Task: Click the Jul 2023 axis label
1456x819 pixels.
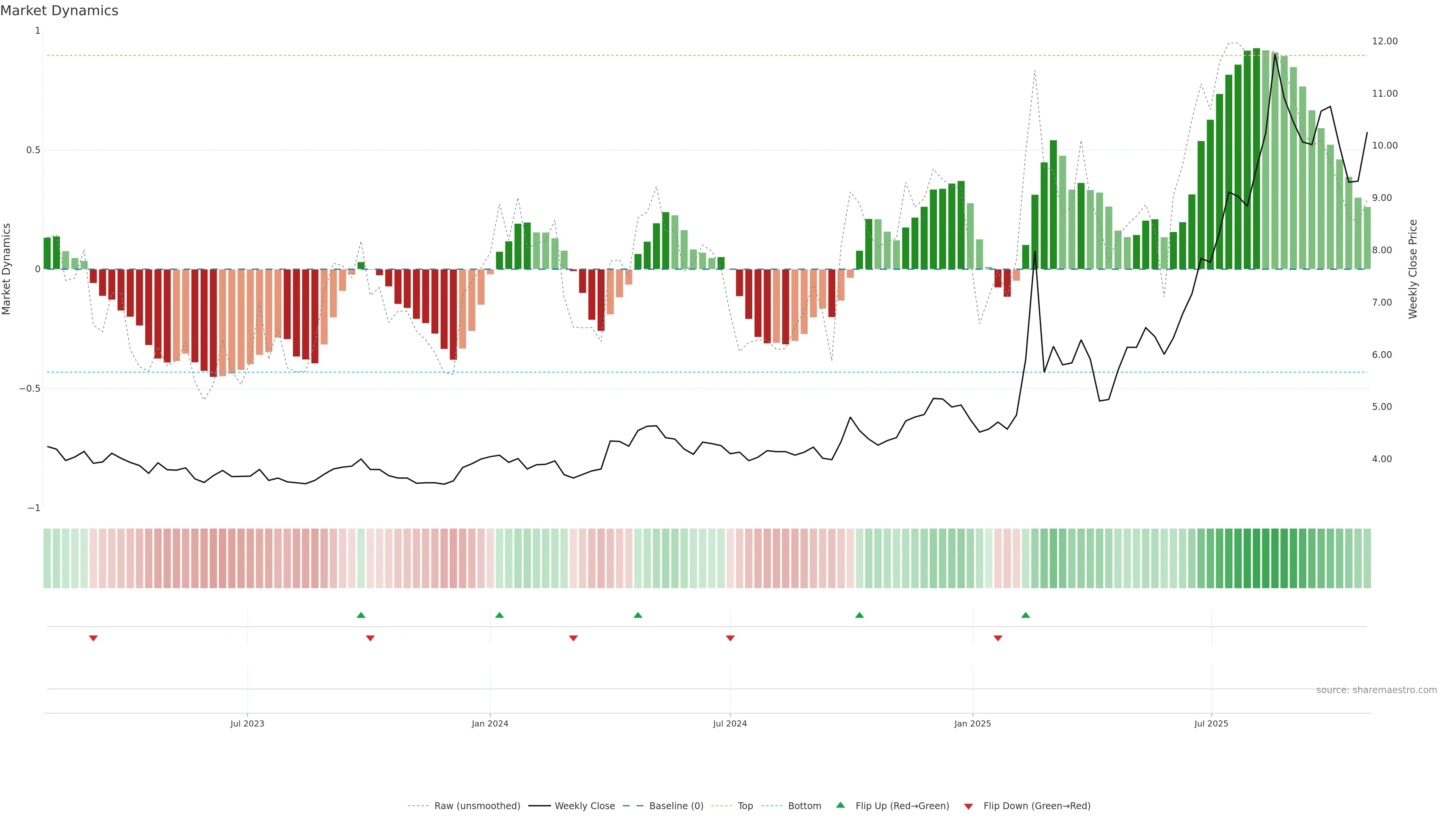Action: pos(247,723)
